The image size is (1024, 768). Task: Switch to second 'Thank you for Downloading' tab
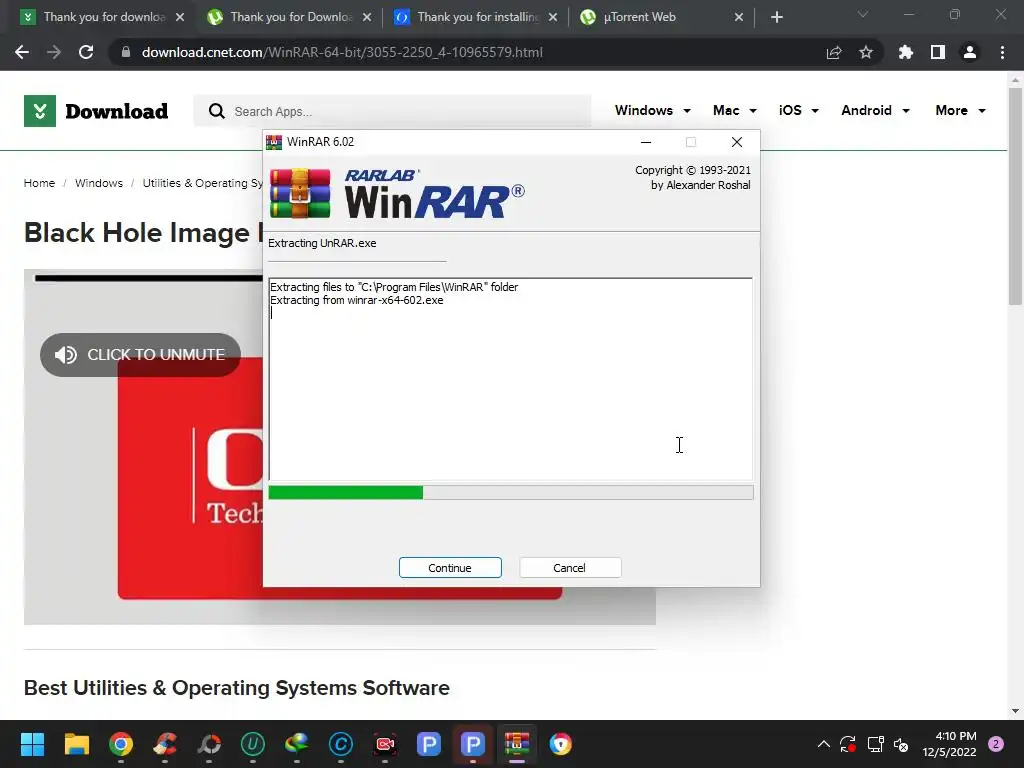(289, 17)
